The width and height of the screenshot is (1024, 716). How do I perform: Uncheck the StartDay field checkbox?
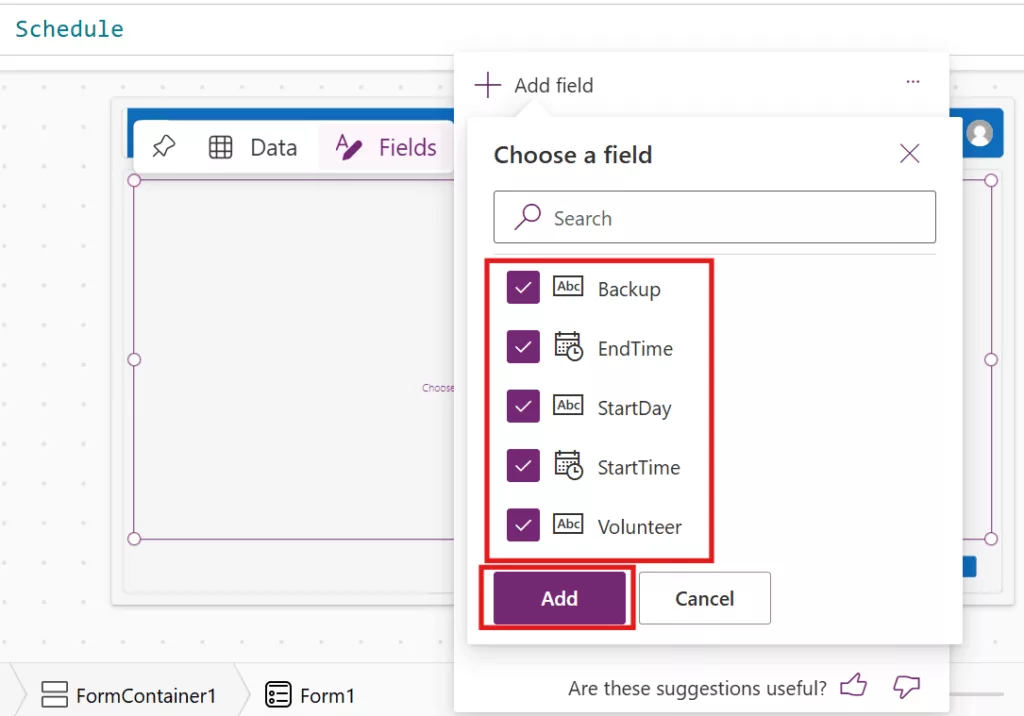pos(523,406)
